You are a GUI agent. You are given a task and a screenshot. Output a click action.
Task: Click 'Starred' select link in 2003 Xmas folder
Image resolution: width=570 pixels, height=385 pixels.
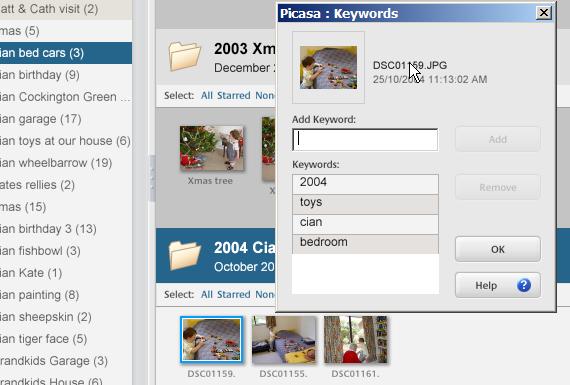coord(234,96)
